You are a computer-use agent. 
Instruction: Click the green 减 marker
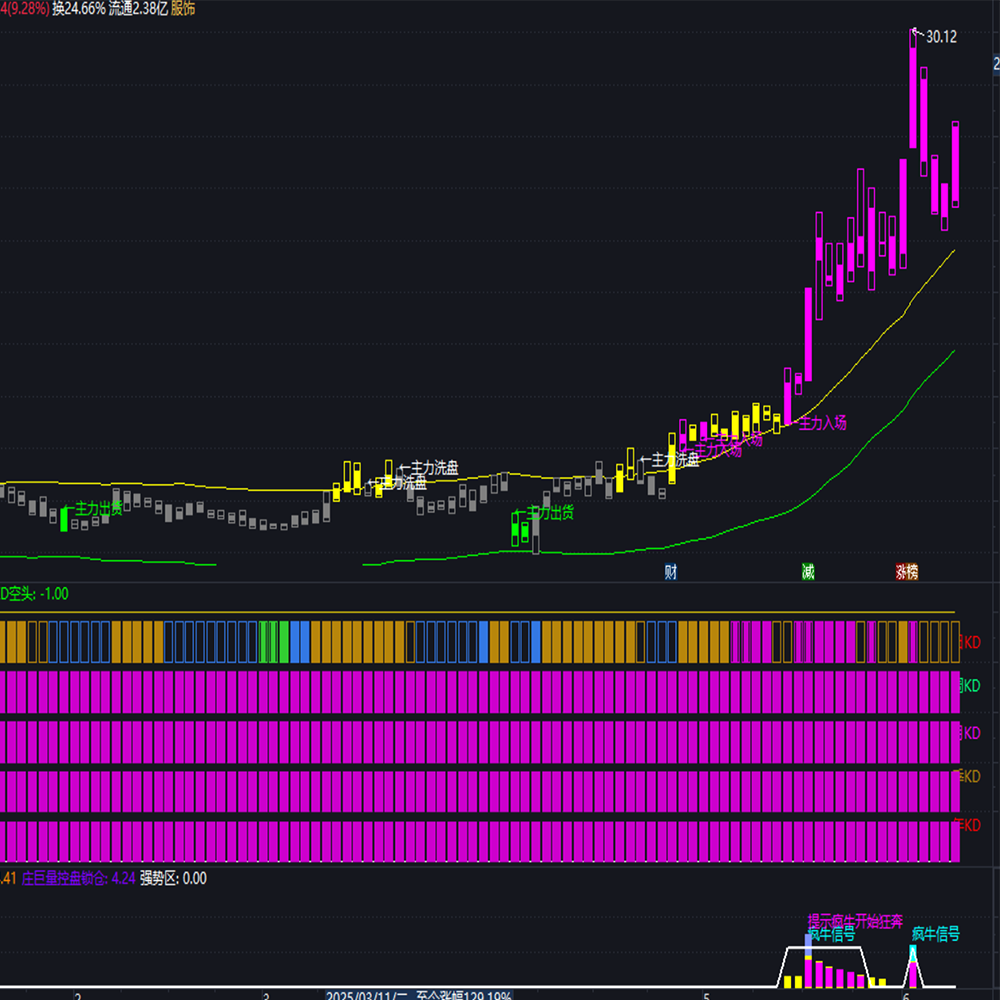(x=808, y=572)
